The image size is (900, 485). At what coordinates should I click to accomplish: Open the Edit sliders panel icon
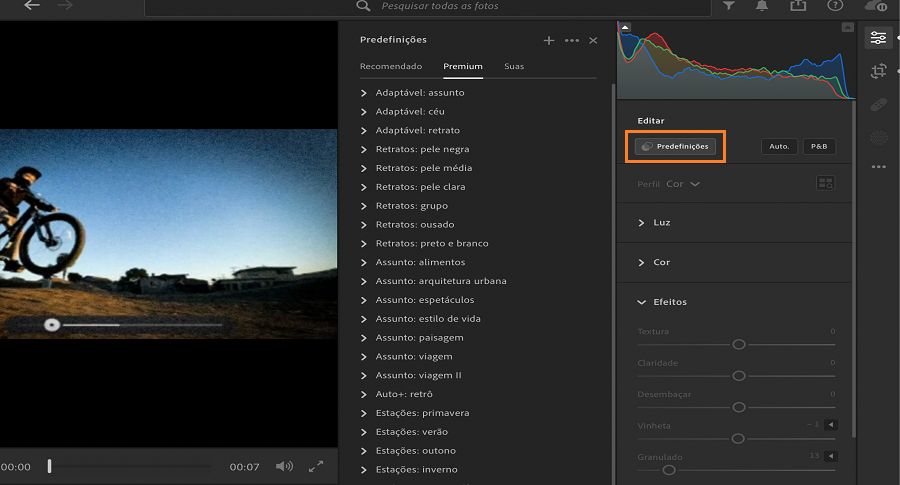tap(878, 38)
